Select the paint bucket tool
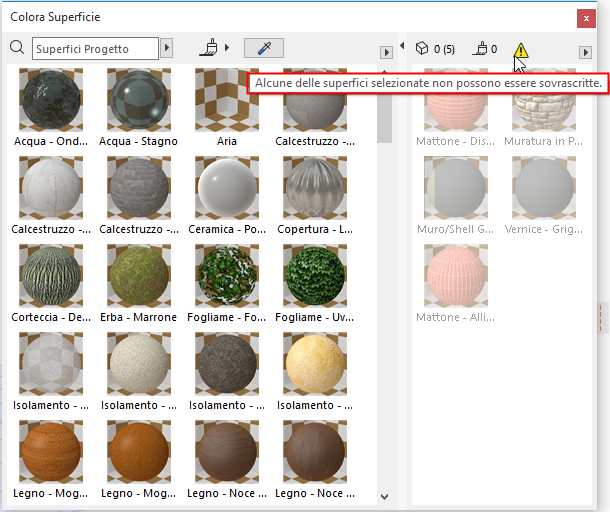This screenshot has width=610, height=512. coord(210,48)
